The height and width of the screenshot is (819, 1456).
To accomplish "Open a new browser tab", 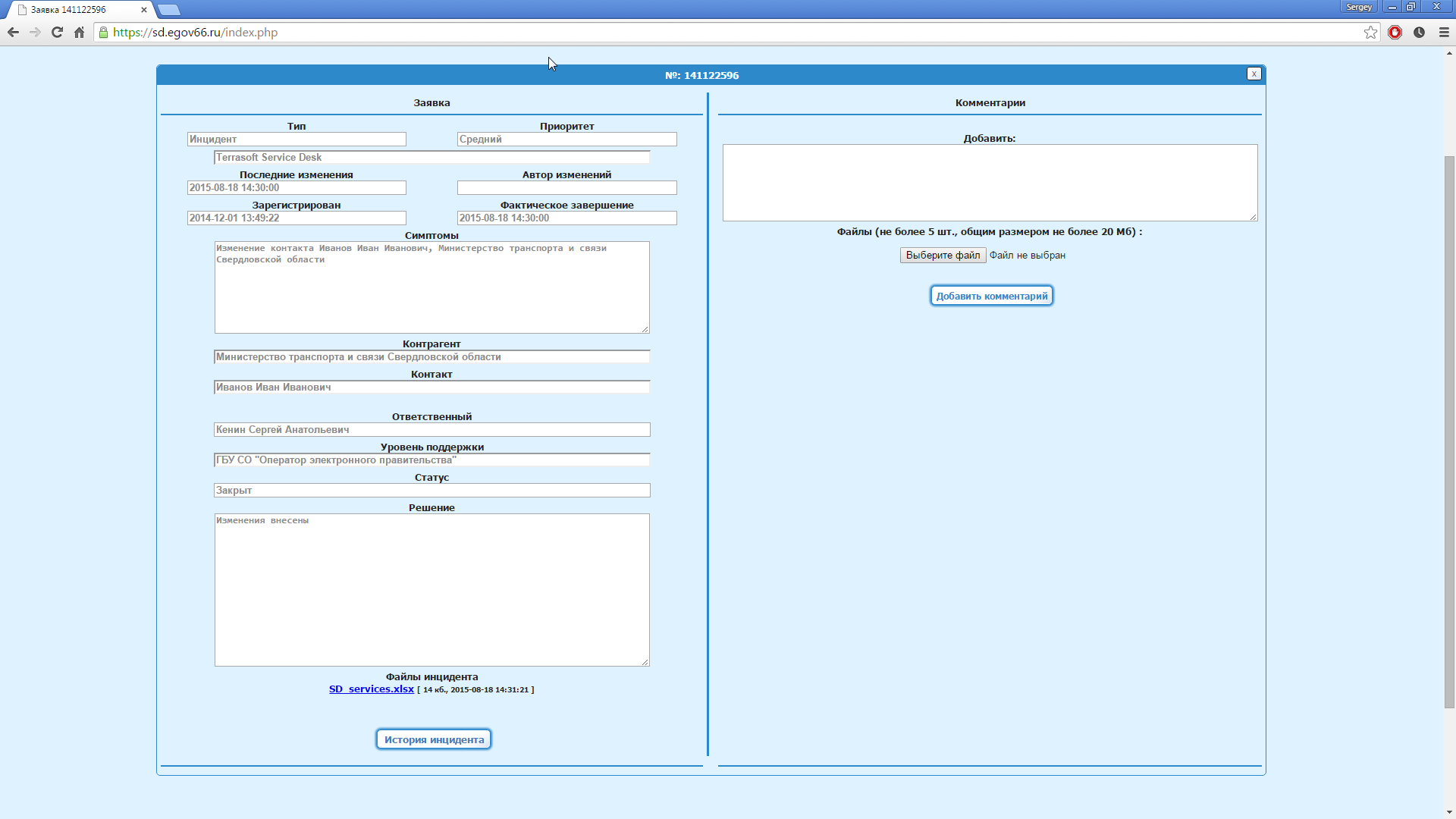I will (169, 10).
